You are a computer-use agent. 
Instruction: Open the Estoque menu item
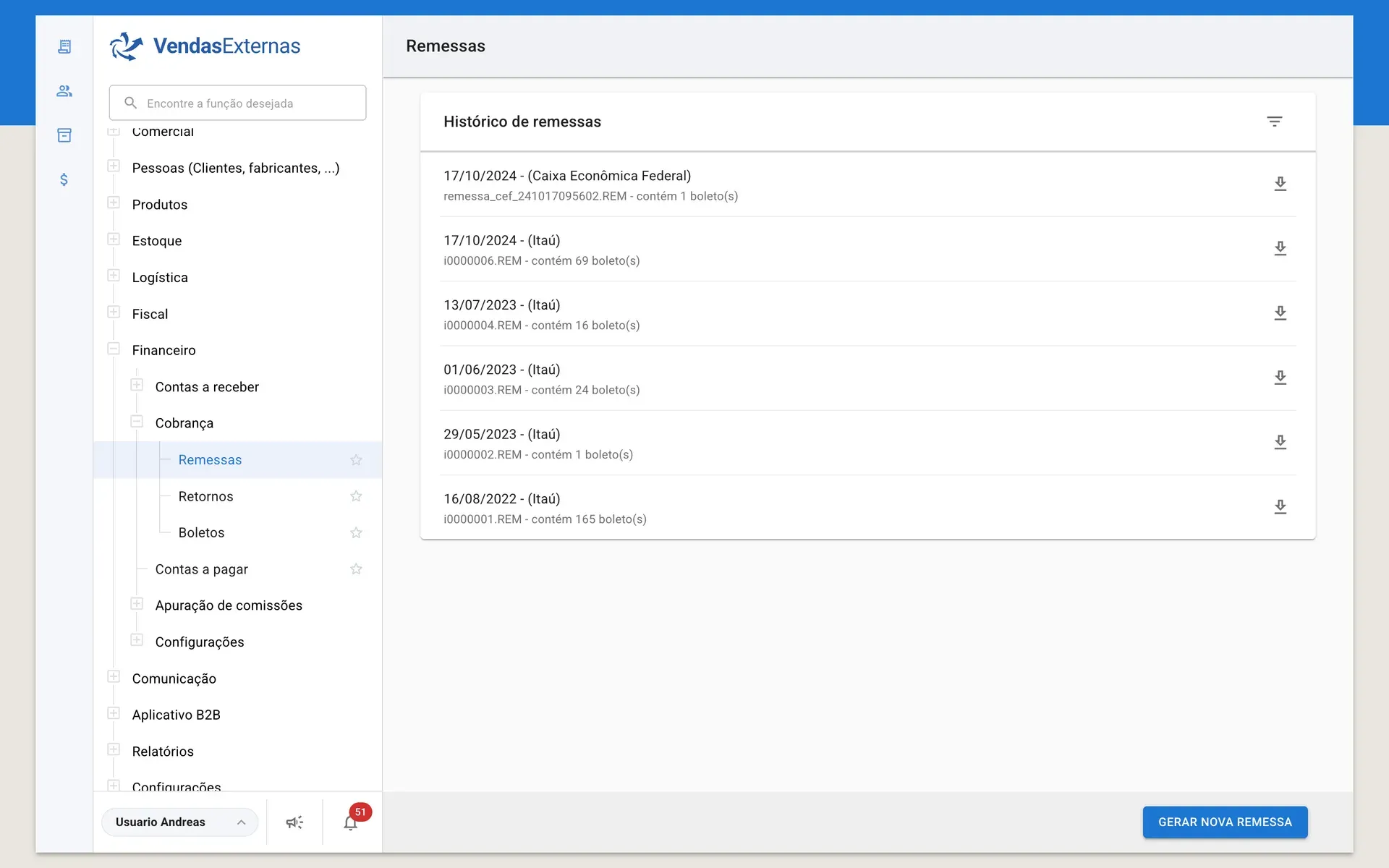[x=157, y=241]
